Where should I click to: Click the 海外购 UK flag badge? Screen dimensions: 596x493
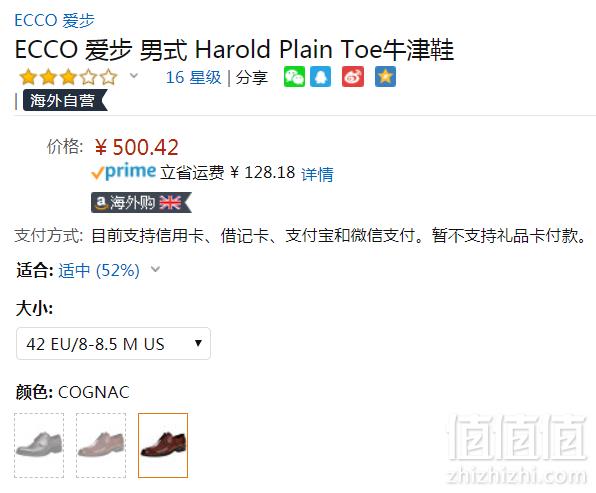tap(141, 203)
